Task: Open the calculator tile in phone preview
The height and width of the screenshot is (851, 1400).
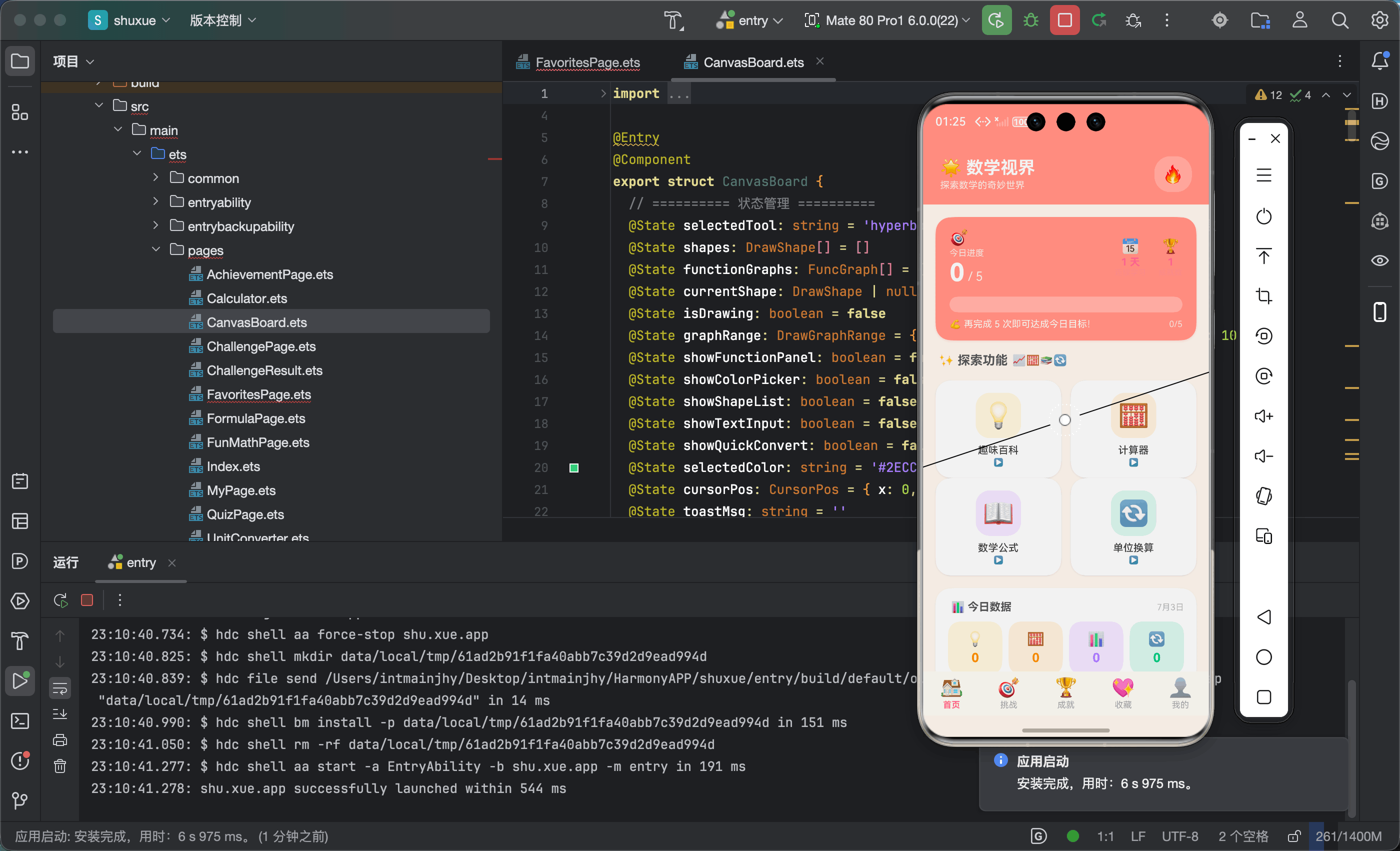Action: point(1133,429)
